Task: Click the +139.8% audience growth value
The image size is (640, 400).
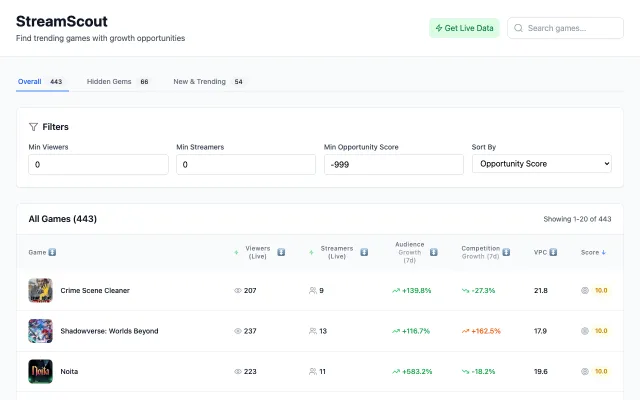Action: point(416,291)
